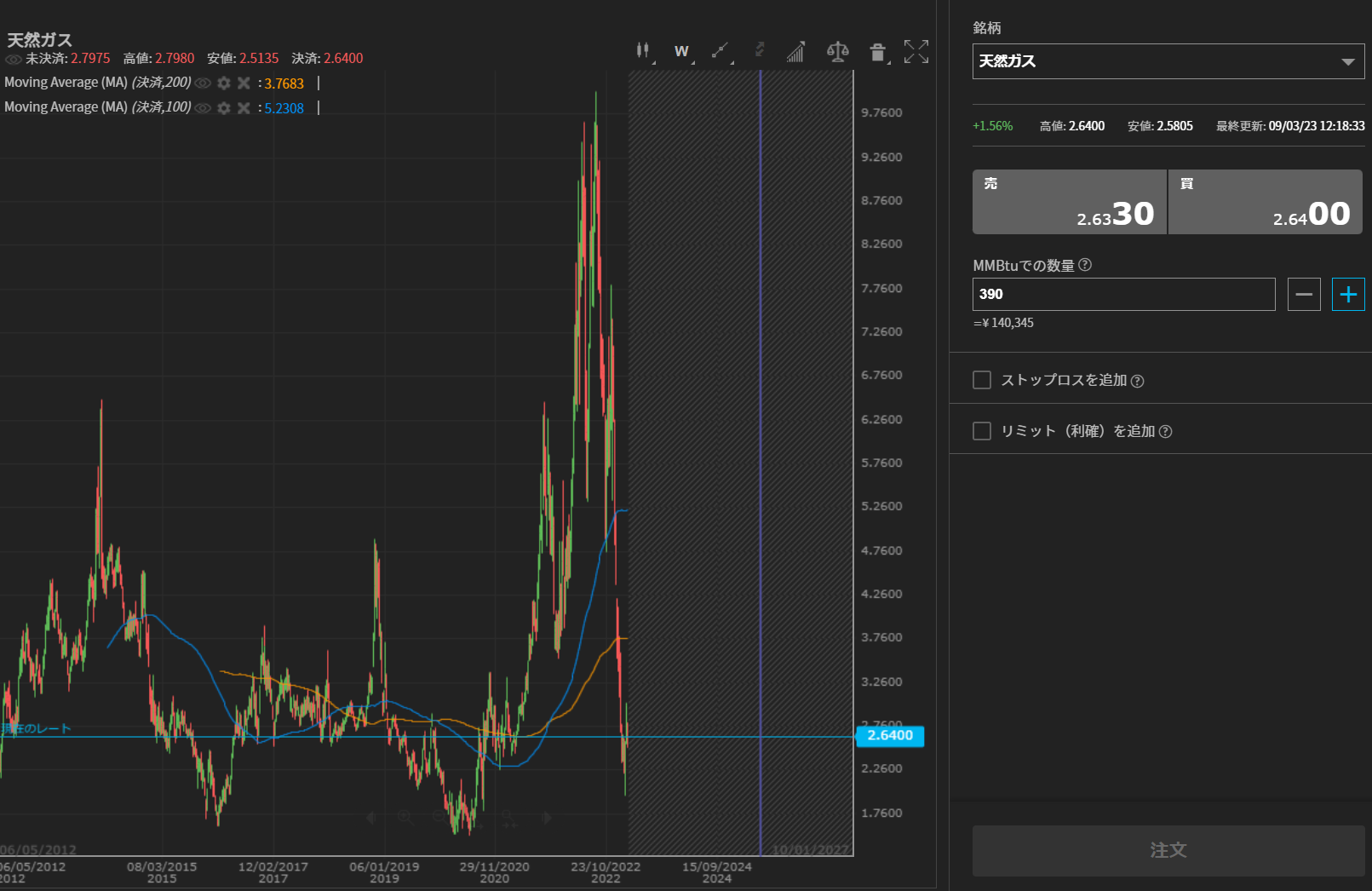Image resolution: width=1372 pixels, height=891 pixels.
Task: Toggle visibility of MA 100 indicator
Action: 203,108
